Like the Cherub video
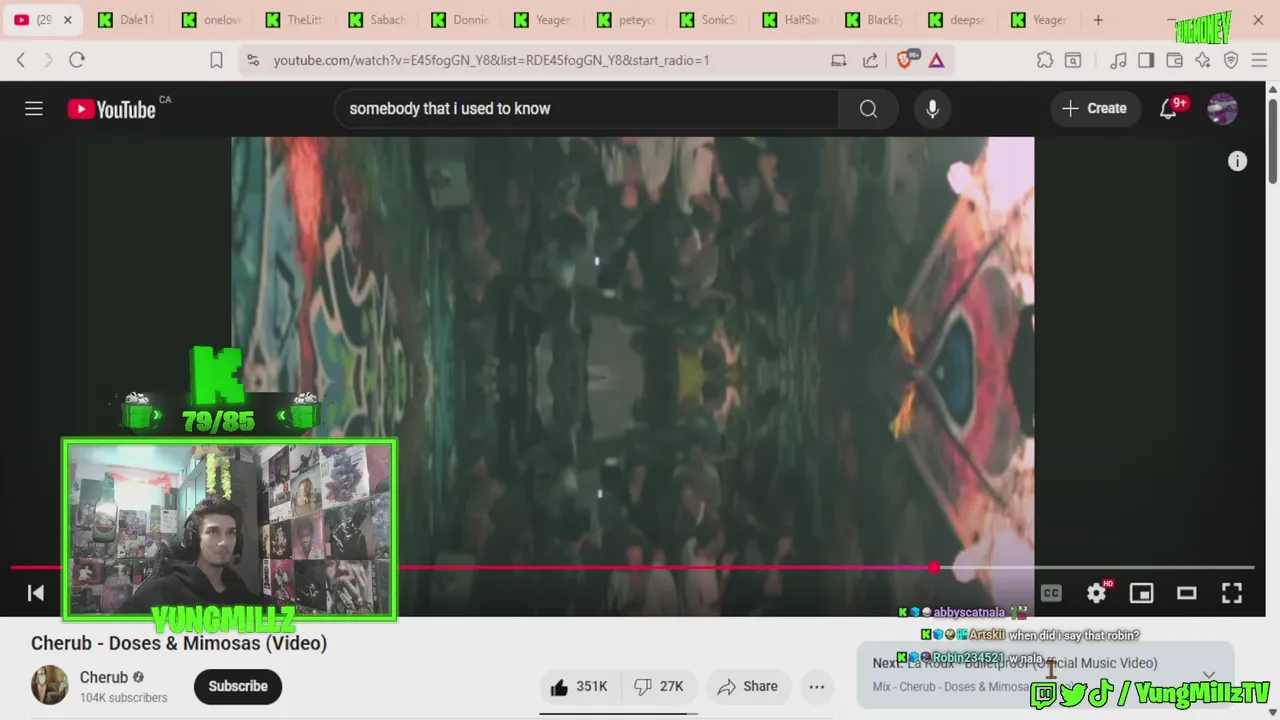This screenshot has height=720, width=1280. [578, 686]
